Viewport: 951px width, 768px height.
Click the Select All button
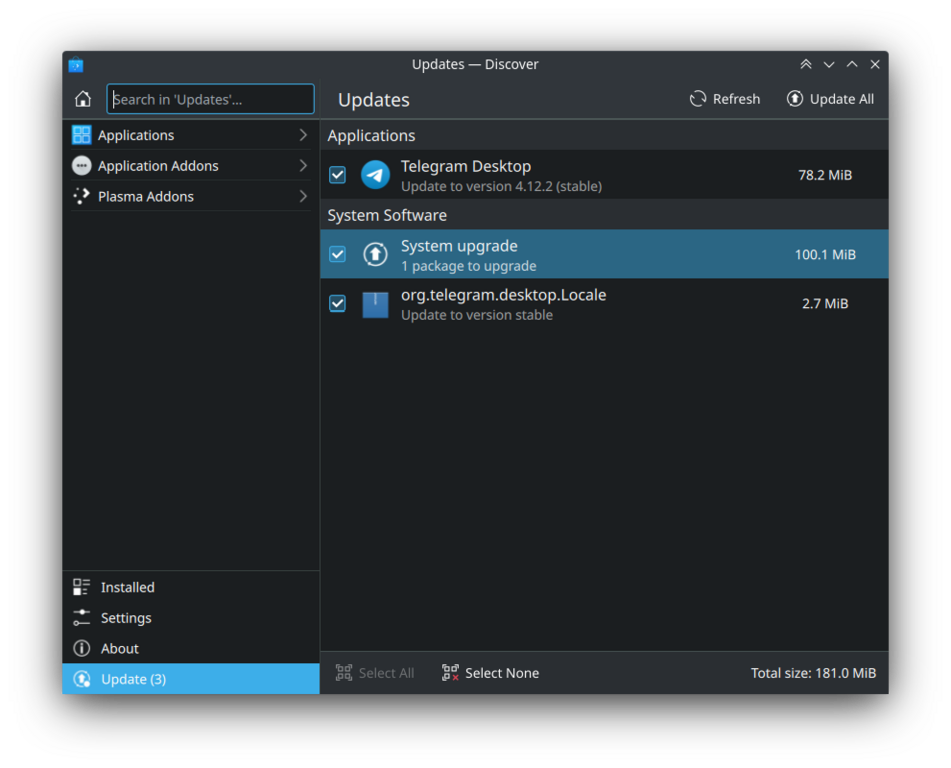coord(375,673)
